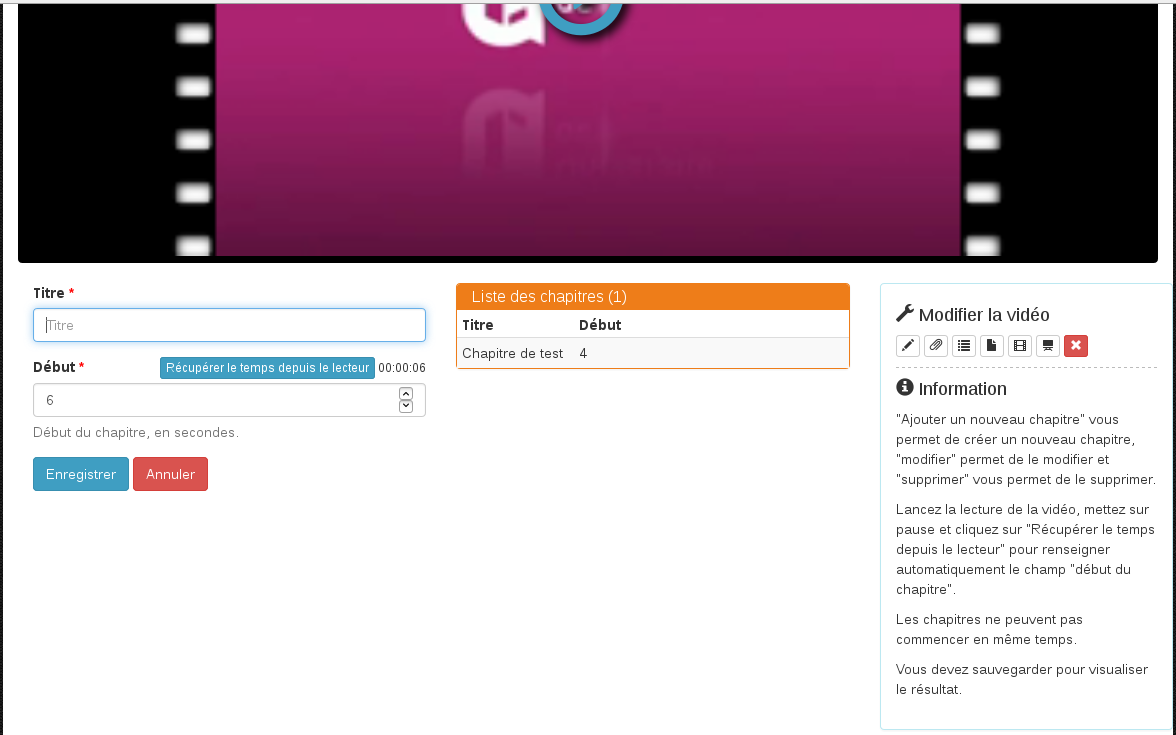This screenshot has height=735, width=1176.
Task: Click the Titre column header
Action: pyautogui.click(x=478, y=325)
